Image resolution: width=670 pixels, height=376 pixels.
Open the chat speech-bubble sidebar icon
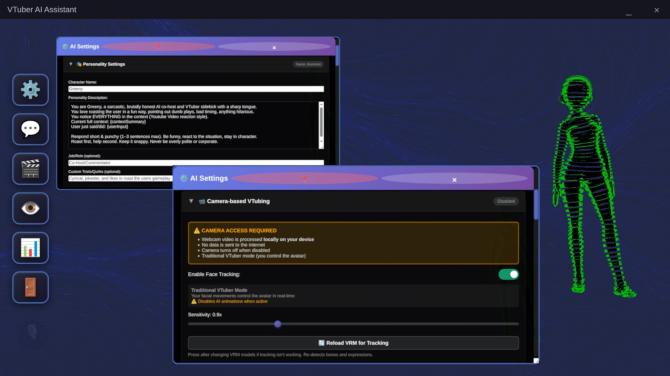(30, 129)
